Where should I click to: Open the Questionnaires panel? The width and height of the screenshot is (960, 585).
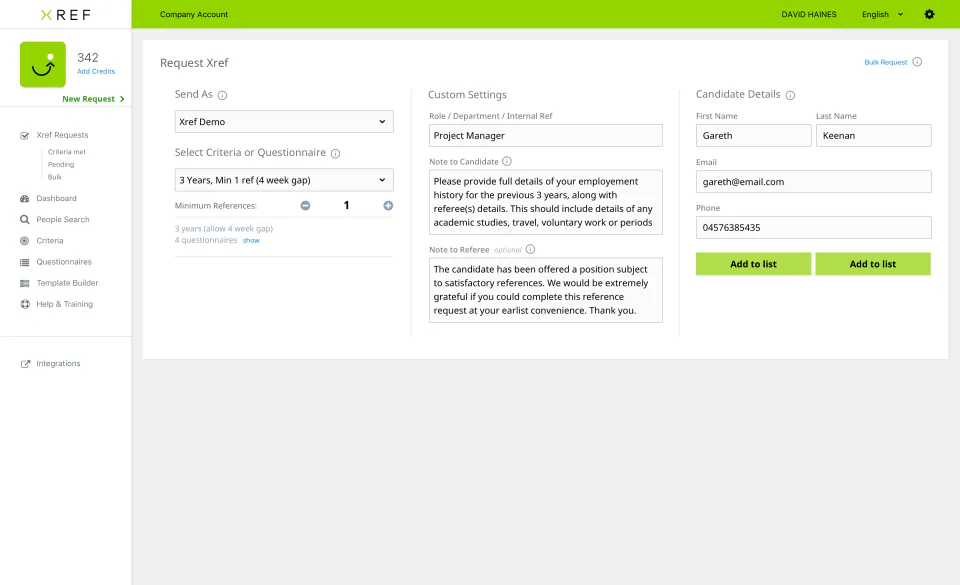(x=64, y=261)
